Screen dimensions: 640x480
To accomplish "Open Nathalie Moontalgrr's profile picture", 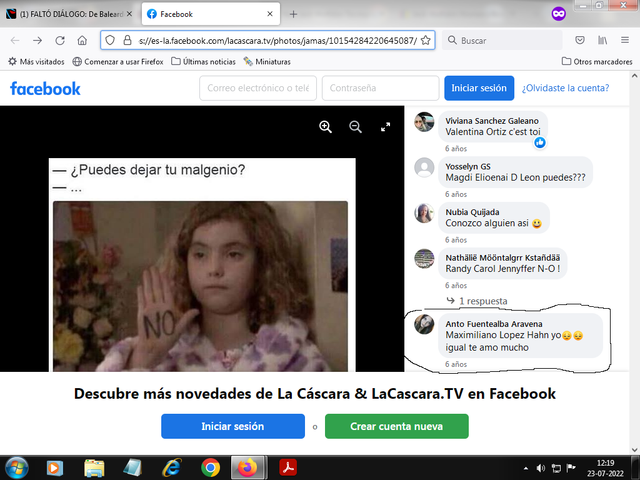I will pos(424,259).
